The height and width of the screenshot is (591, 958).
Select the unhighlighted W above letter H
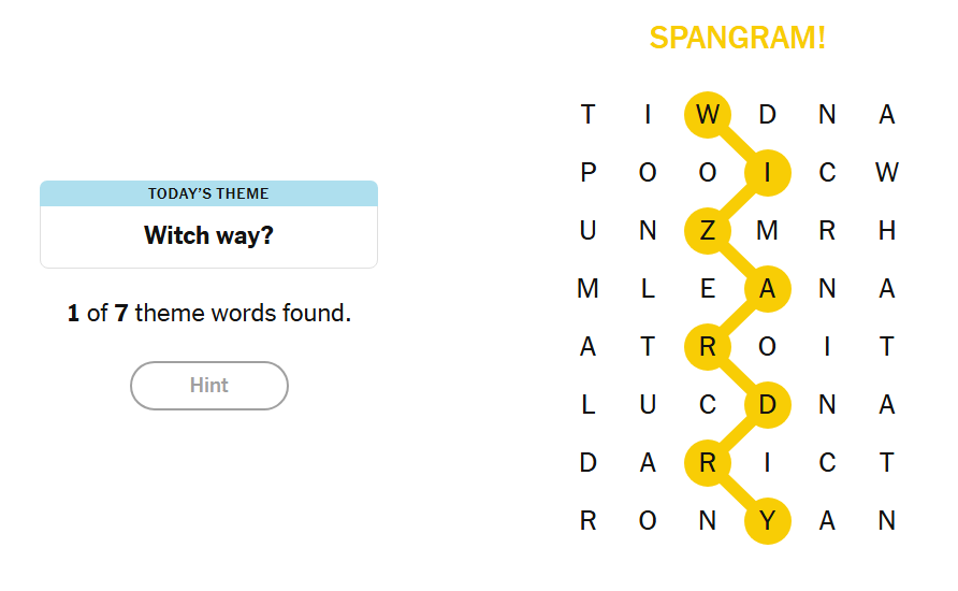click(x=886, y=173)
